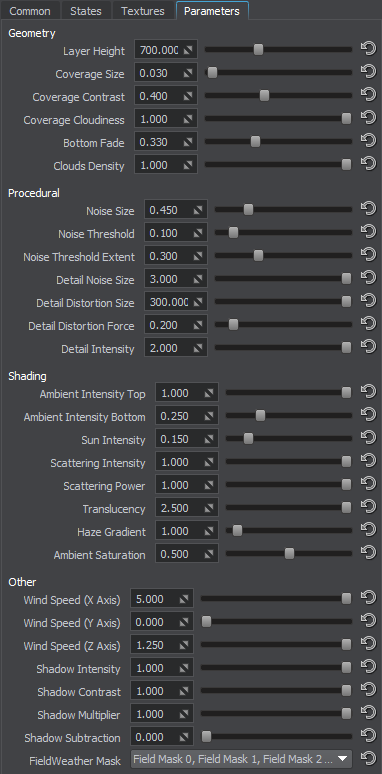Image resolution: width=382 pixels, height=774 pixels.
Task: Reset Detail Intensity to default
Action: [x=368, y=348]
